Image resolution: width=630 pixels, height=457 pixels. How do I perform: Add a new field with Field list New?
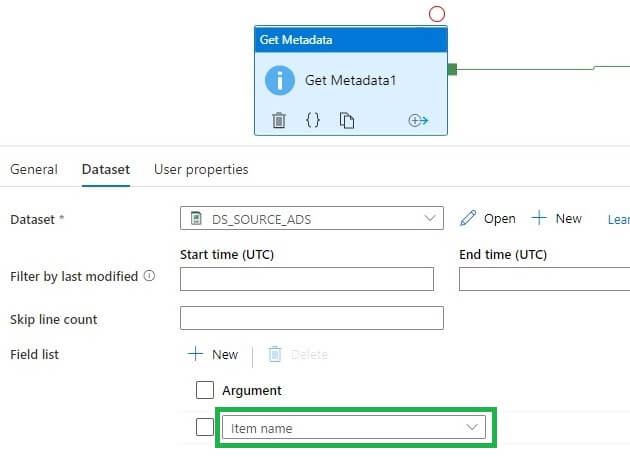coord(213,354)
